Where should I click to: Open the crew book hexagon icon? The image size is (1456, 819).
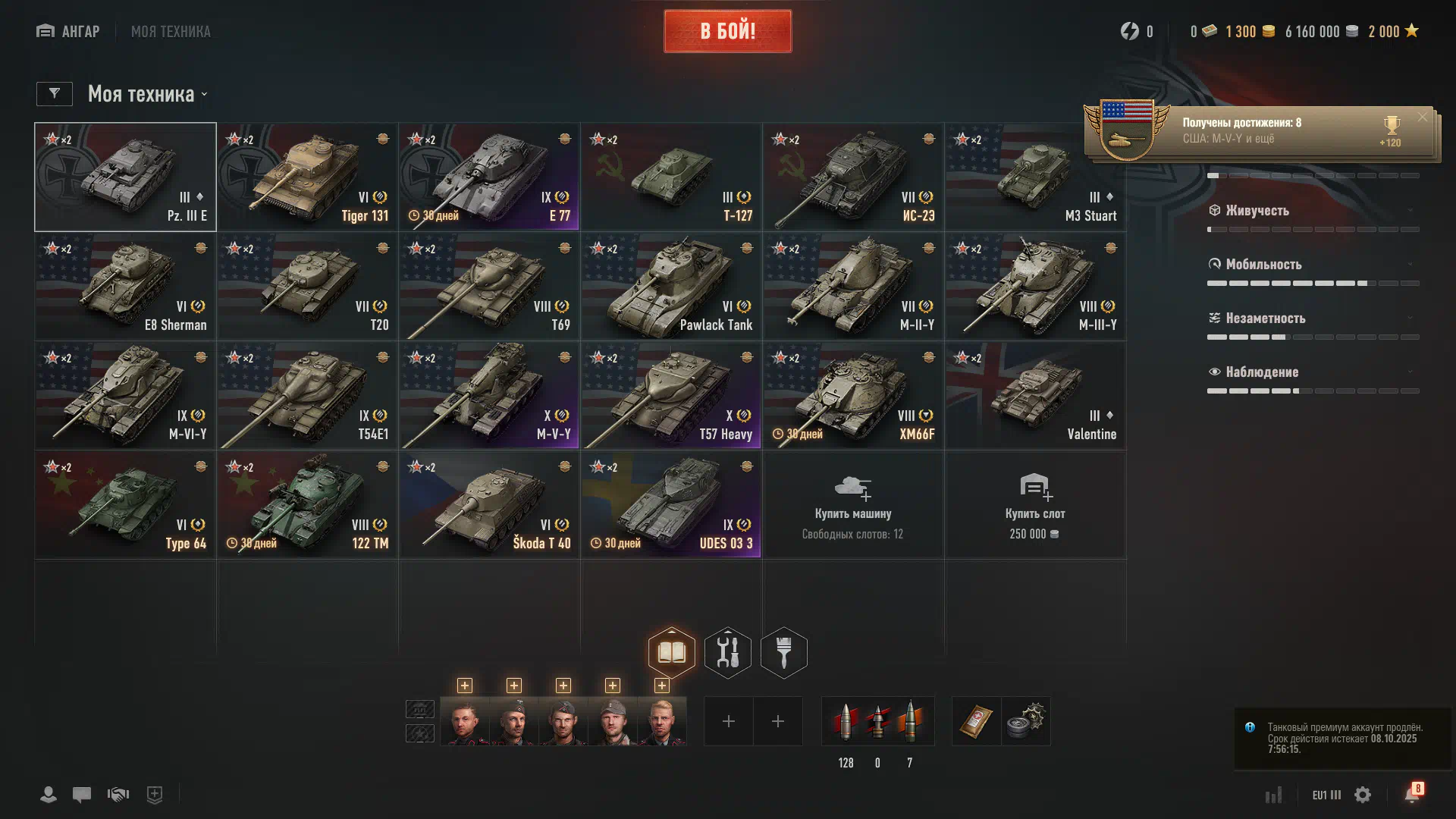pos(671,652)
